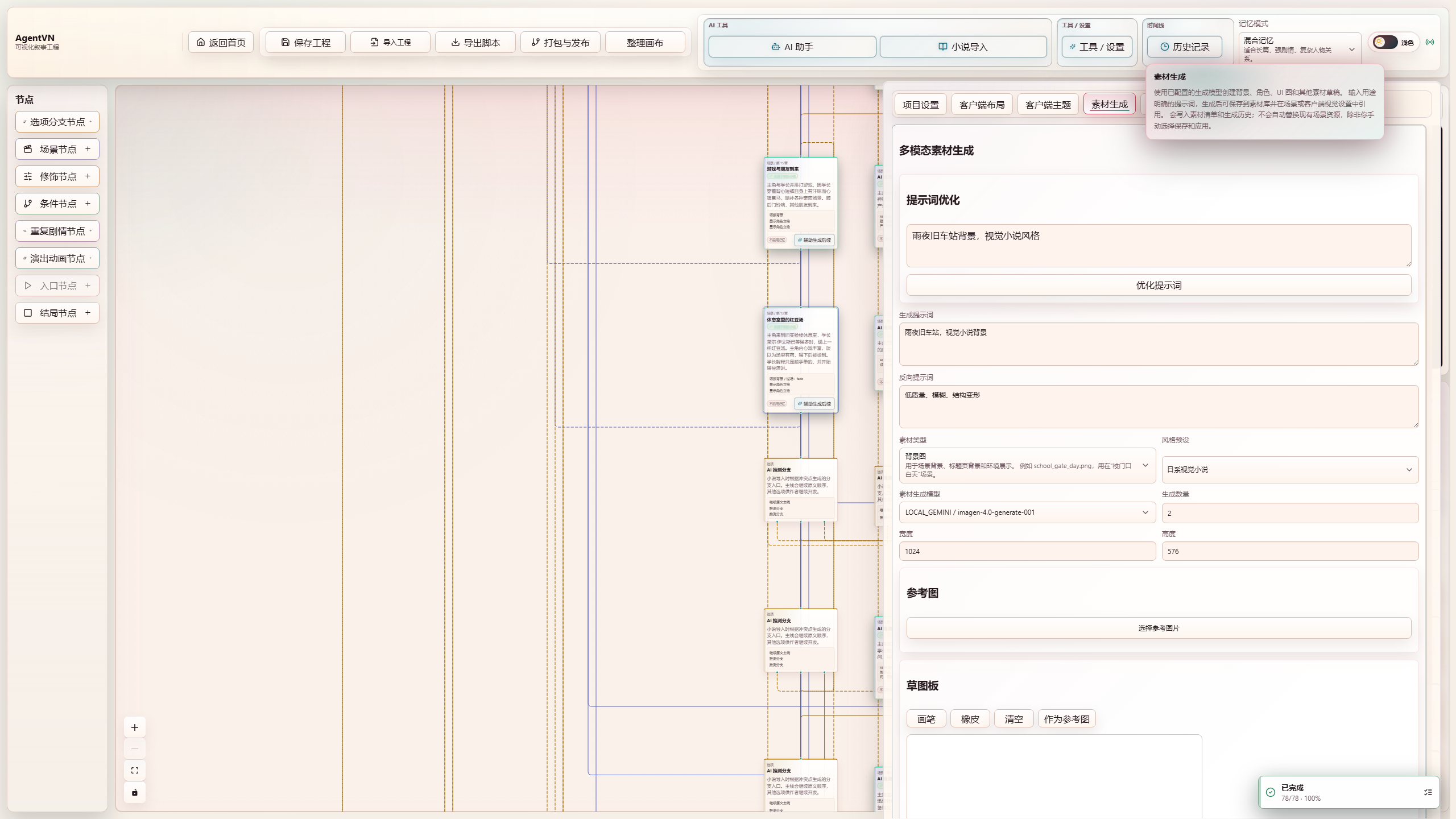Click 辅助生成后续 on the 休息室里的红豆汤 node
1456x819 pixels.
point(814,404)
